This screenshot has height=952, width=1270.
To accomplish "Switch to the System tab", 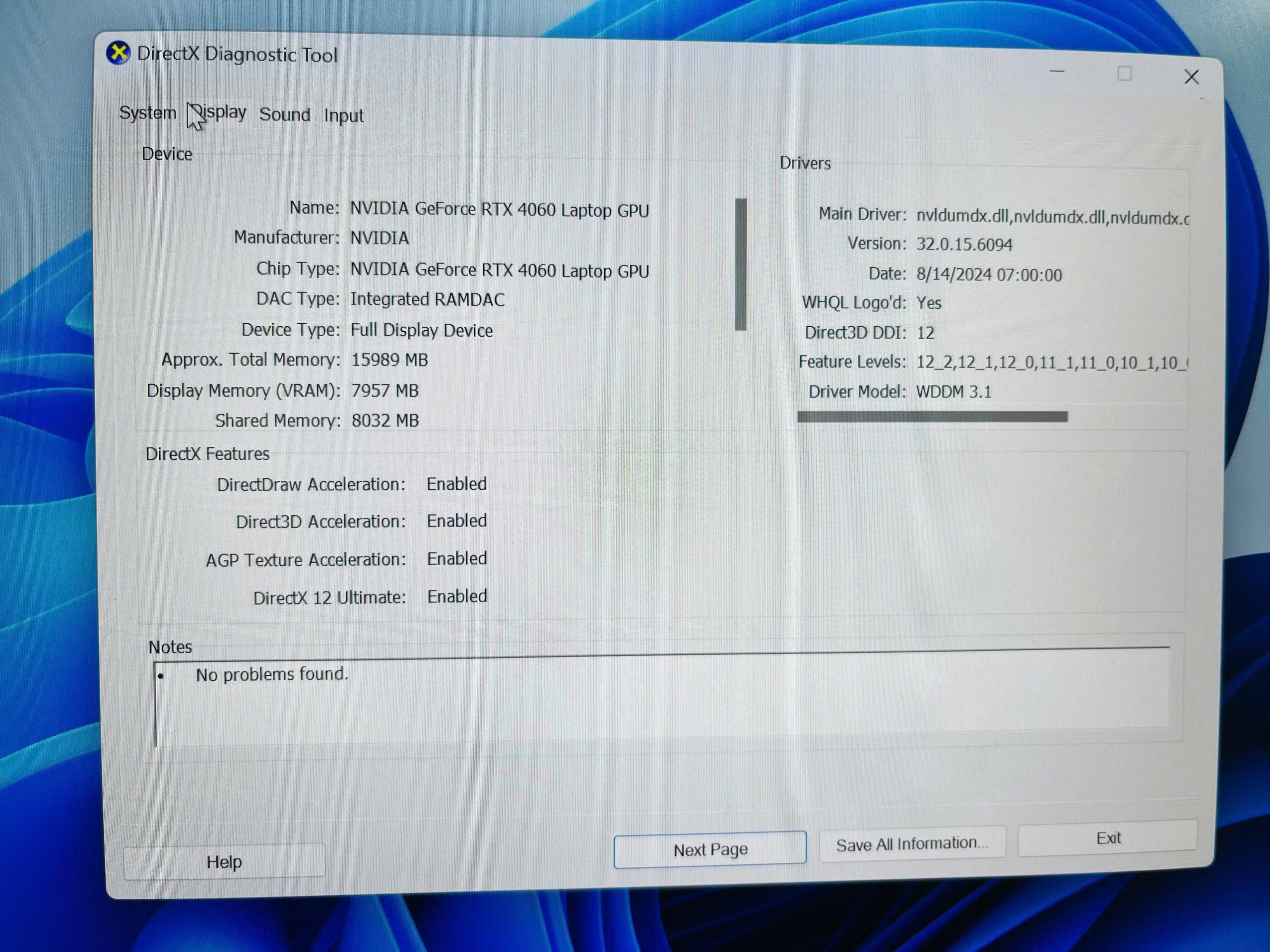I will point(147,113).
